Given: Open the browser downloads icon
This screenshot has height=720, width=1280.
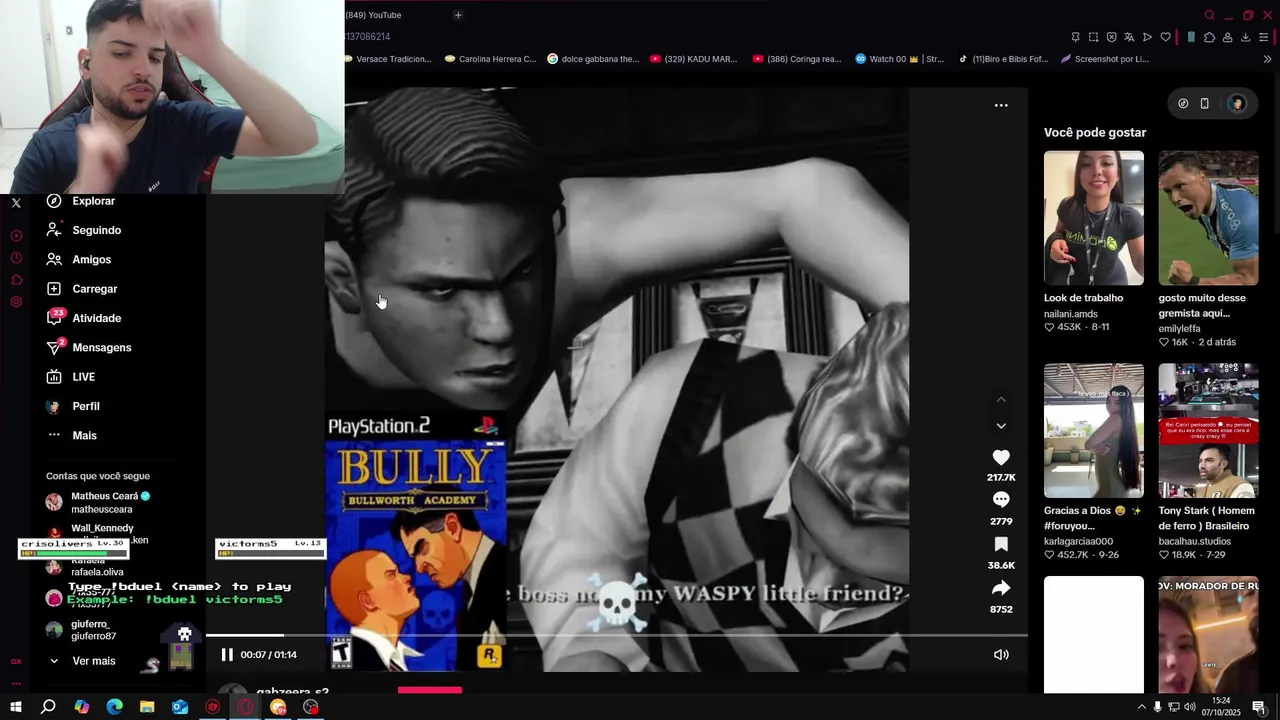Looking at the screenshot, I should point(1245,37).
